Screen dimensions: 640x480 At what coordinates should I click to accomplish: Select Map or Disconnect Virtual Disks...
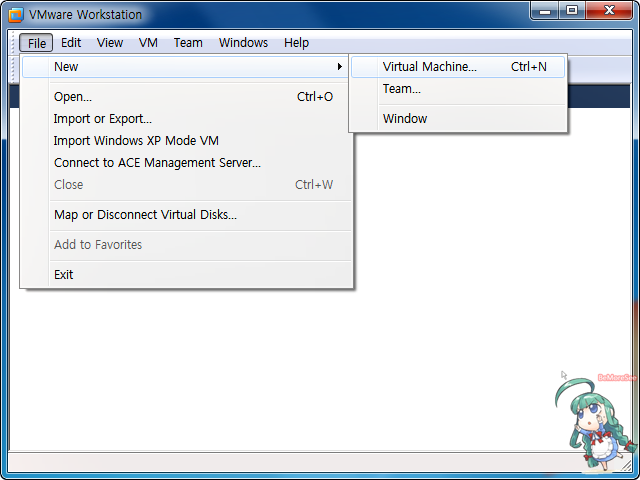point(187,215)
